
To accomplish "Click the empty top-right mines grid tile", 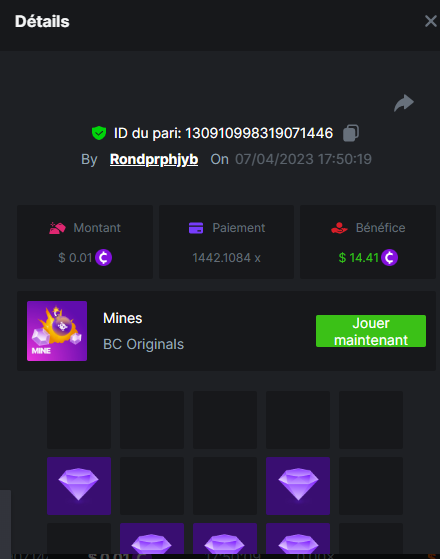I will pos(371,420).
